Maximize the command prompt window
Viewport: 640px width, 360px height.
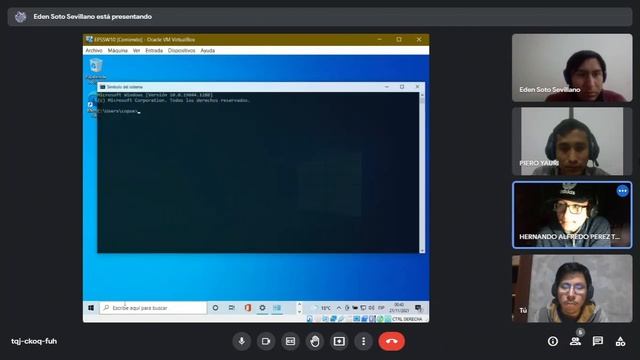(x=402, y=87)
